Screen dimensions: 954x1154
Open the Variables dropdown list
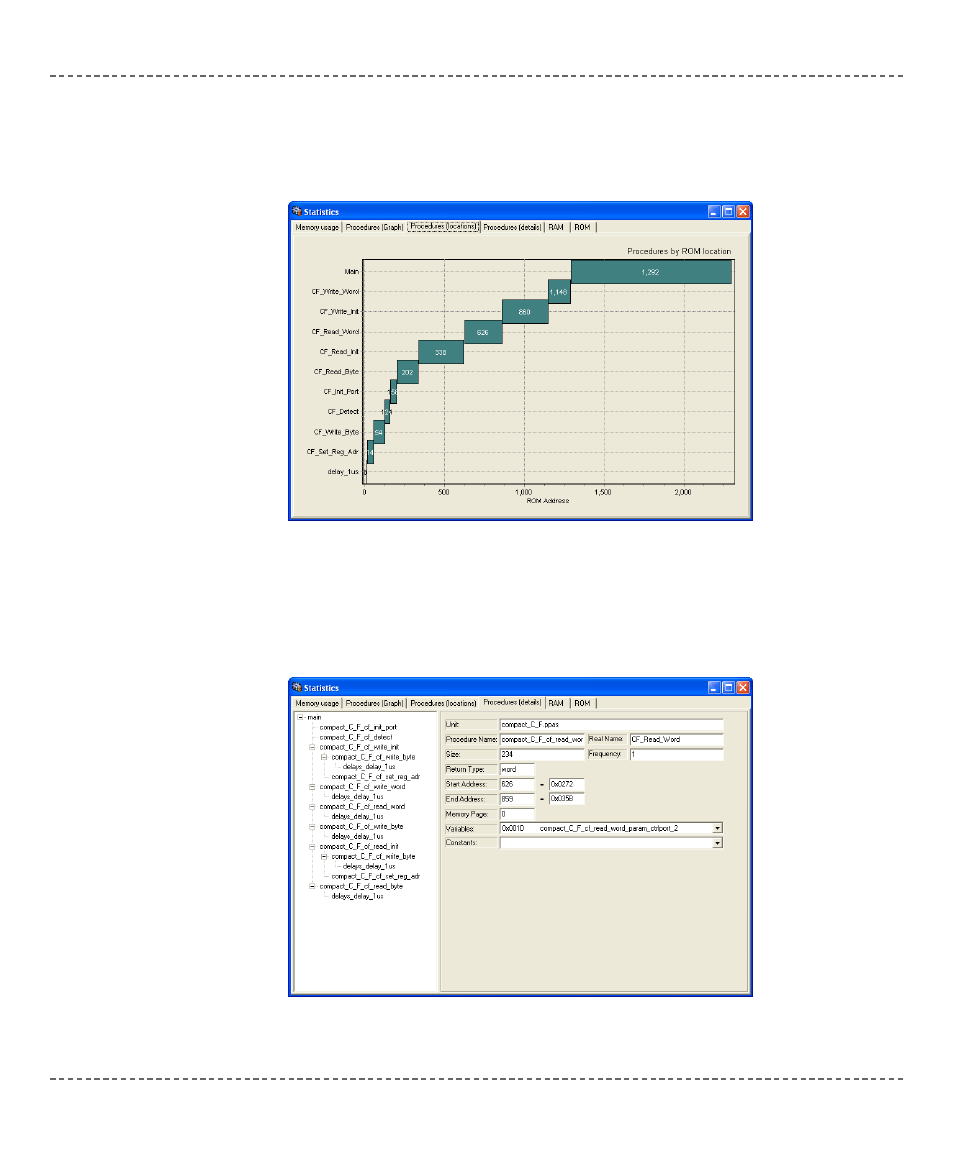tap(717, 829)
